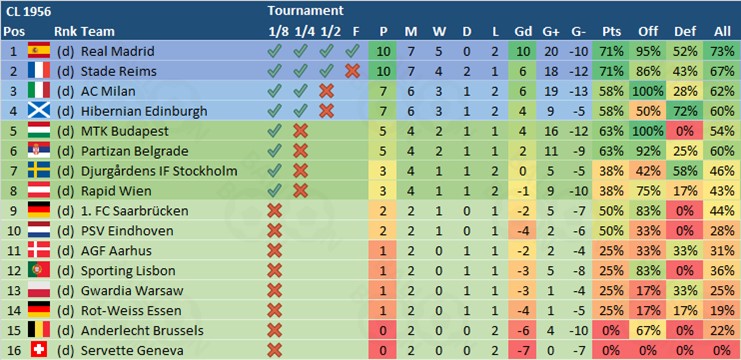Click the Pts column header
This screenshot has height=360, width=741.
pyautogui.click(x=612, y=32)
